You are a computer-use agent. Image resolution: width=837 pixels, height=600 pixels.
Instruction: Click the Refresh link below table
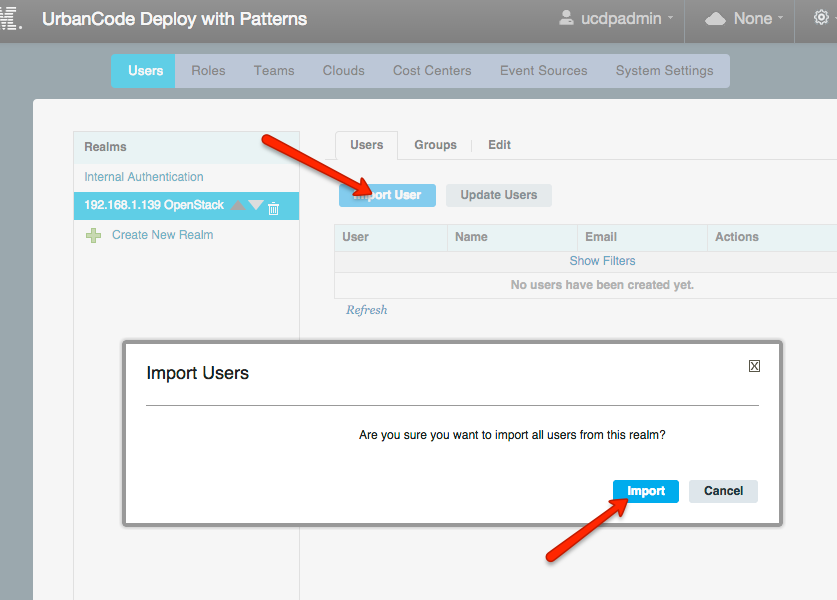point(367,310)
